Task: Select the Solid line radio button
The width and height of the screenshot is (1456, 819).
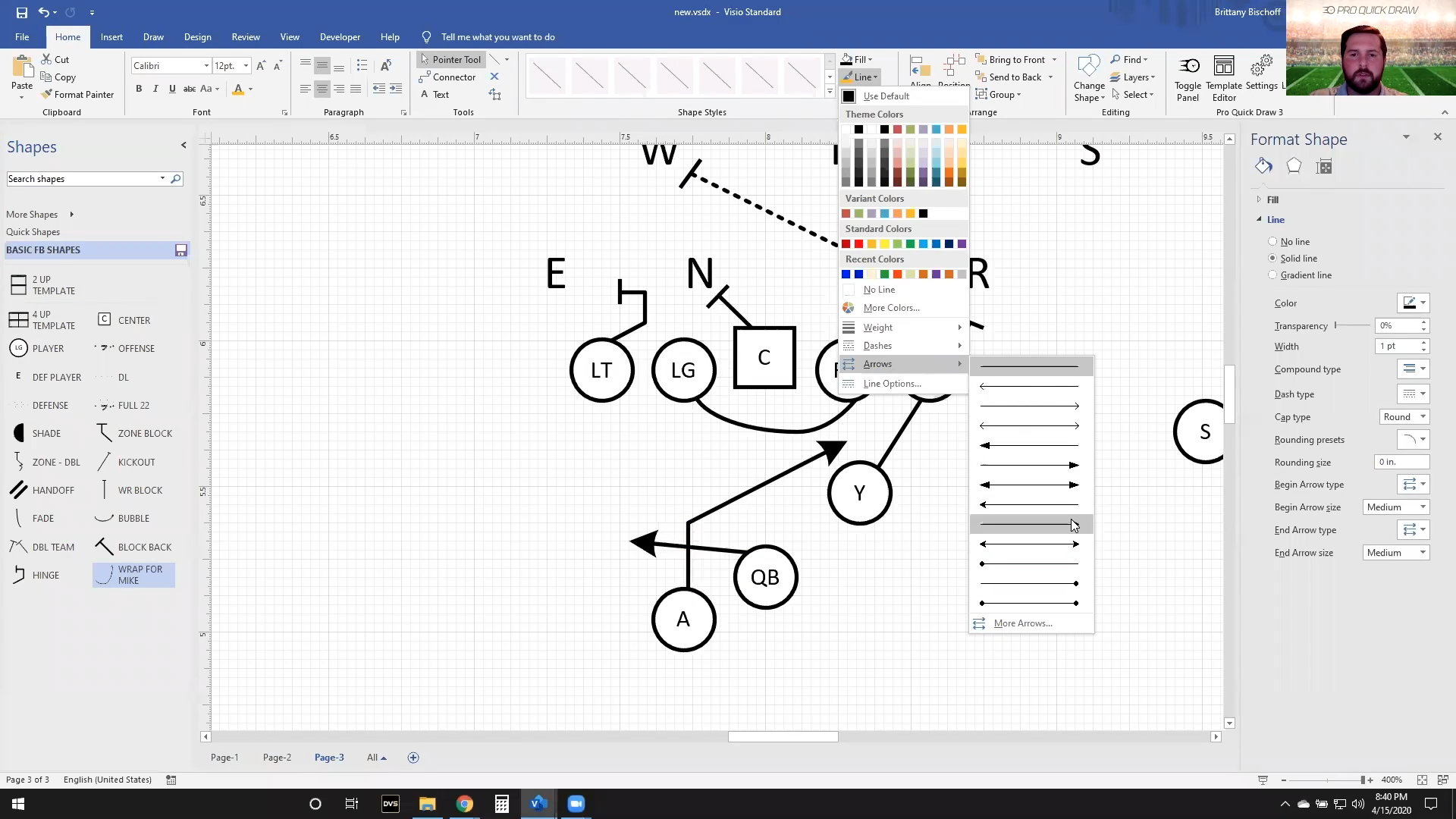Action: click(1272, 258)
